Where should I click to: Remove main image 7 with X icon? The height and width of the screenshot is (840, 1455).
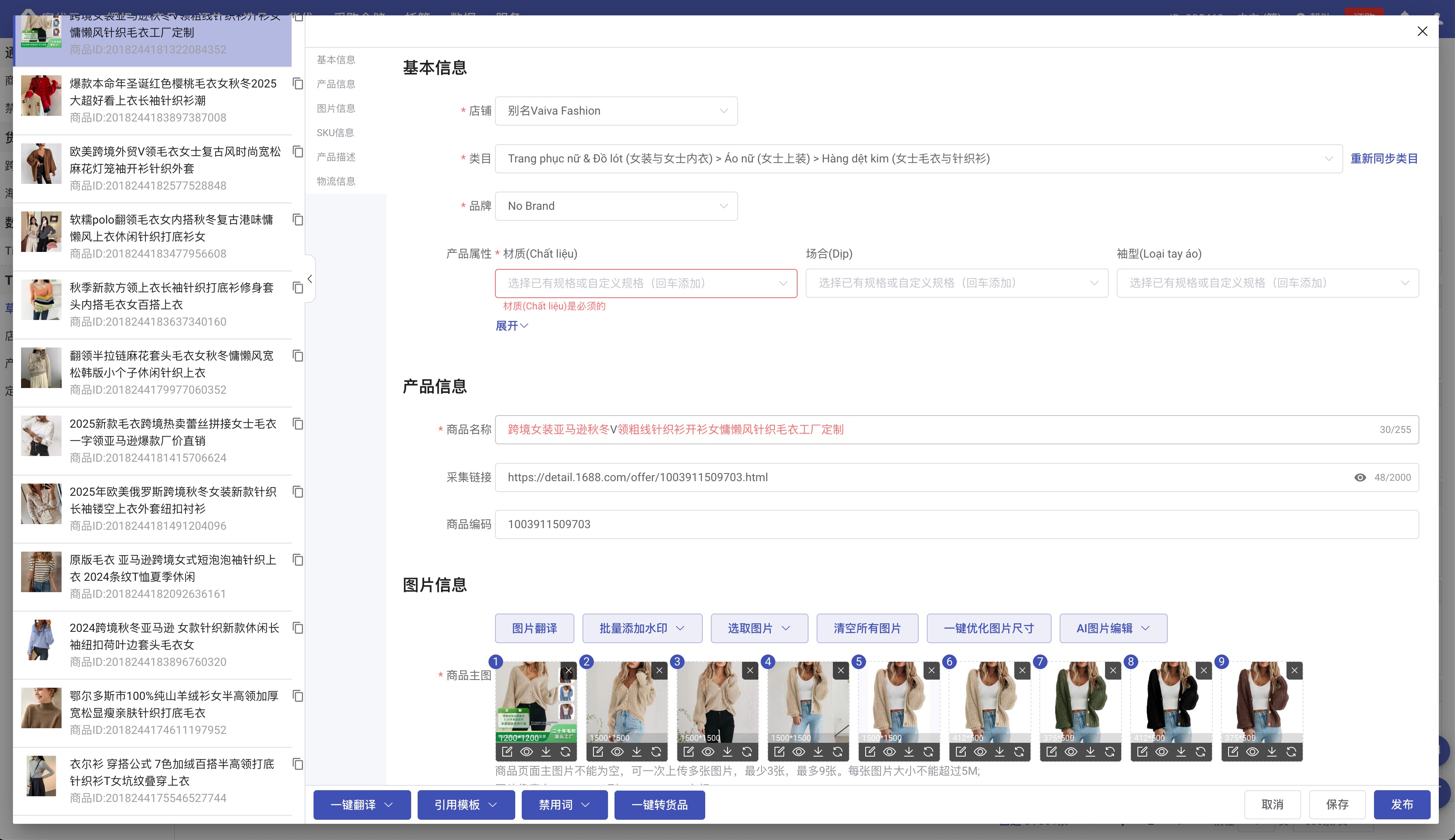(1113, 670)
